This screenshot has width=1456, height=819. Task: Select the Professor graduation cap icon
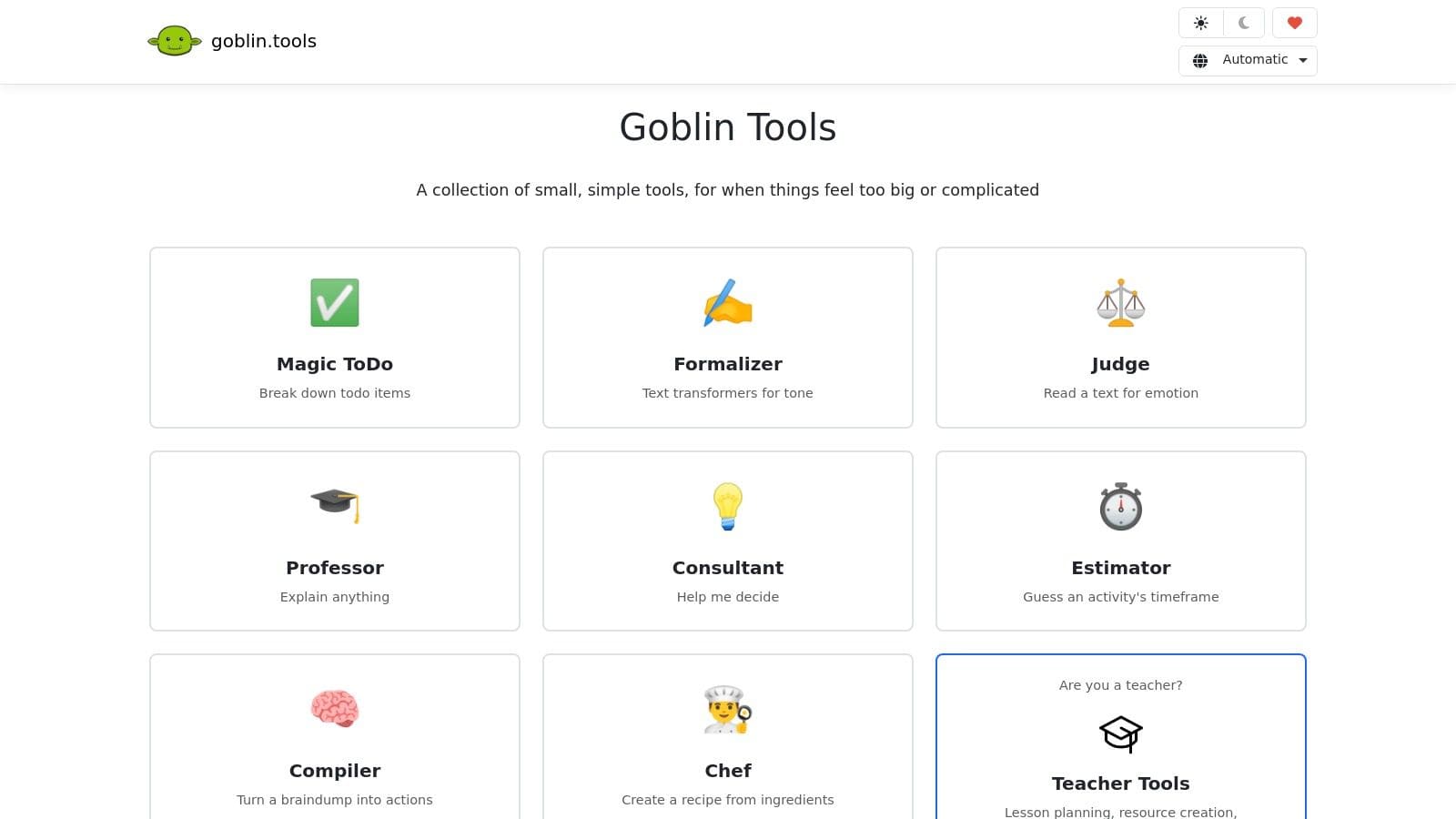click(334, 506)
